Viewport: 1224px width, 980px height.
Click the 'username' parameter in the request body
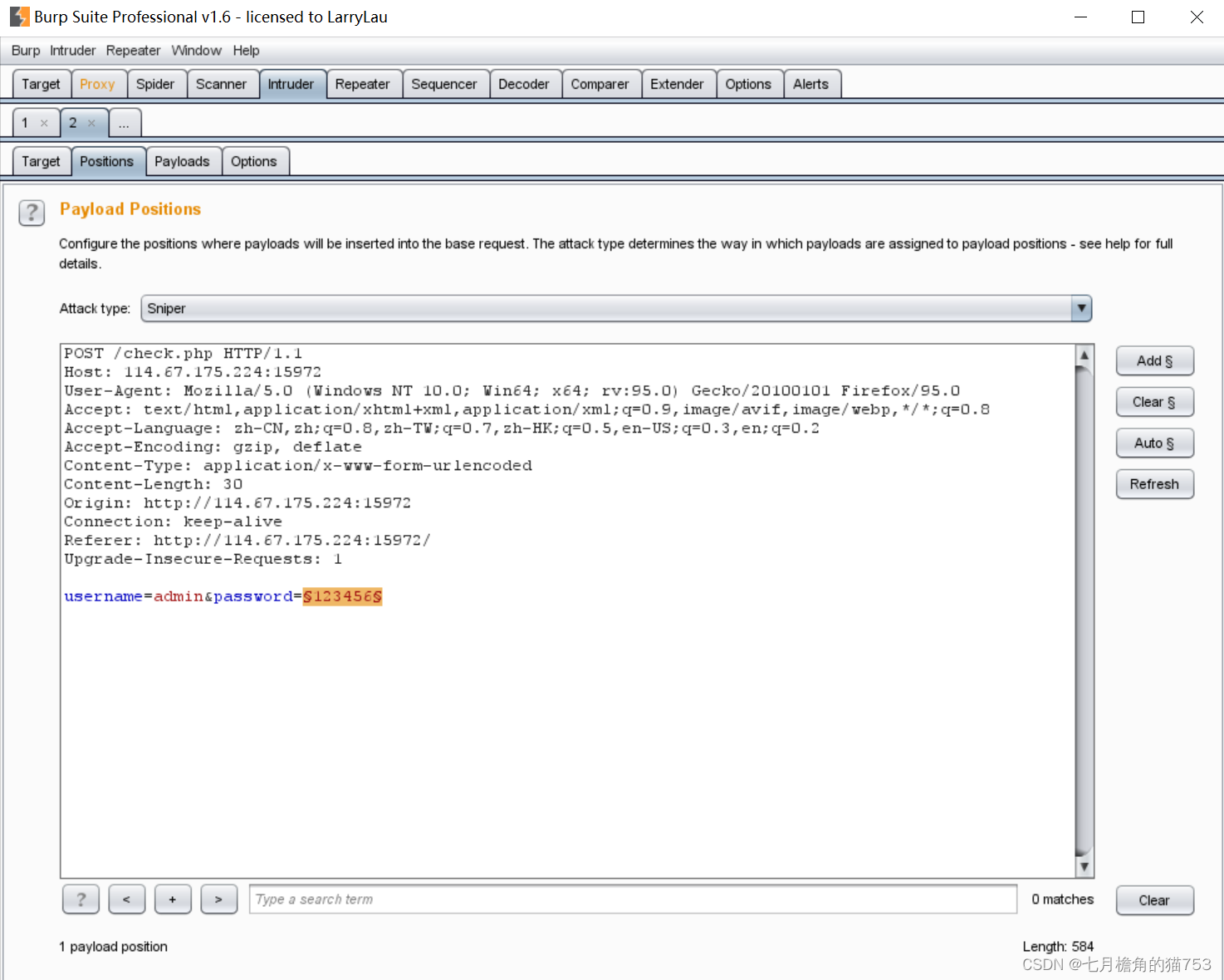tap(104, 596)
